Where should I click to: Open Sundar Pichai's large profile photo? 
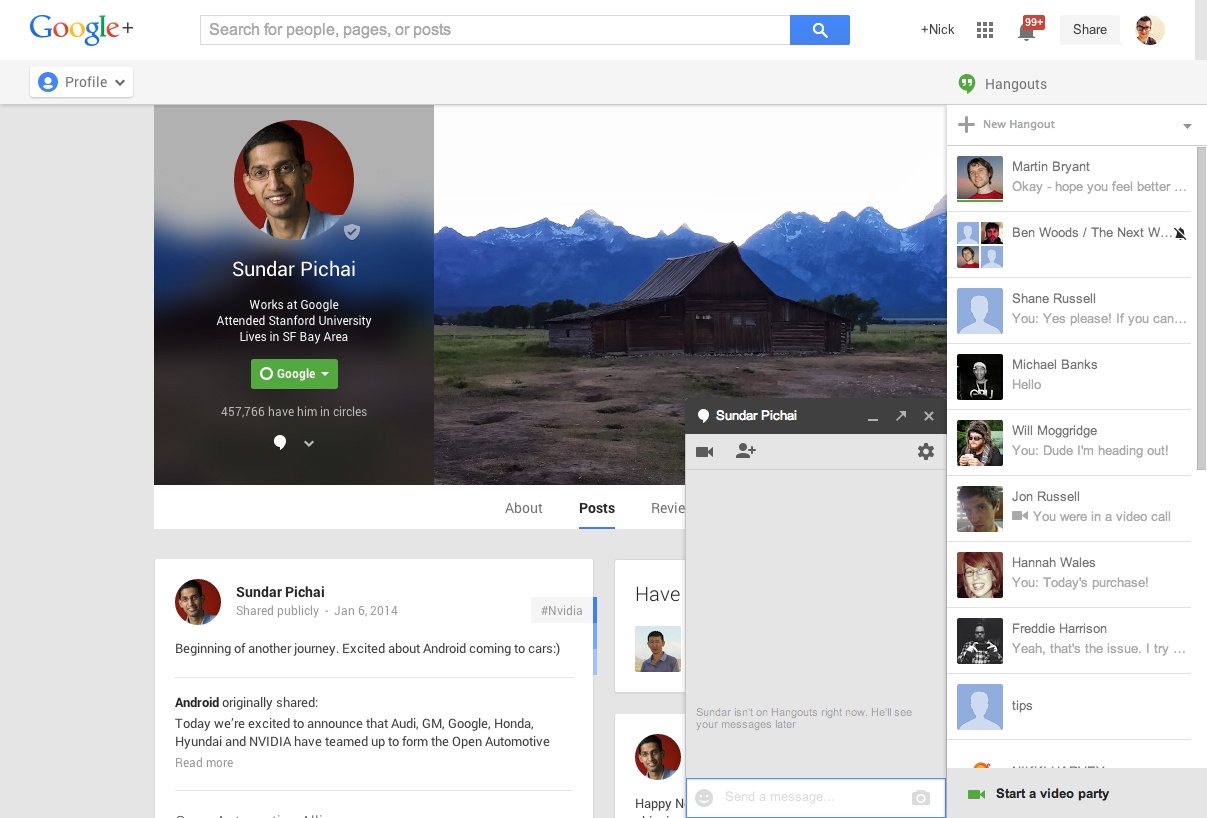(294, 180)
